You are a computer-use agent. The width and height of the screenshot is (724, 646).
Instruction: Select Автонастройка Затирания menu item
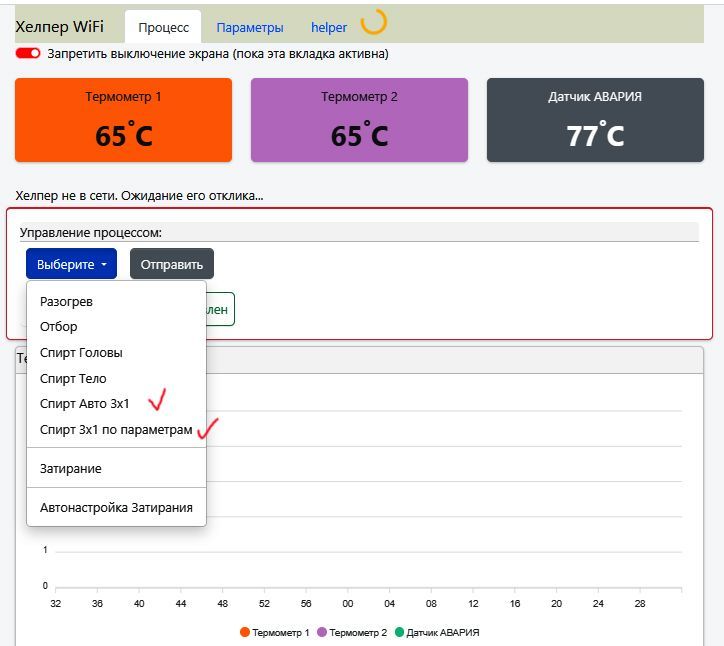click(116, 507)
